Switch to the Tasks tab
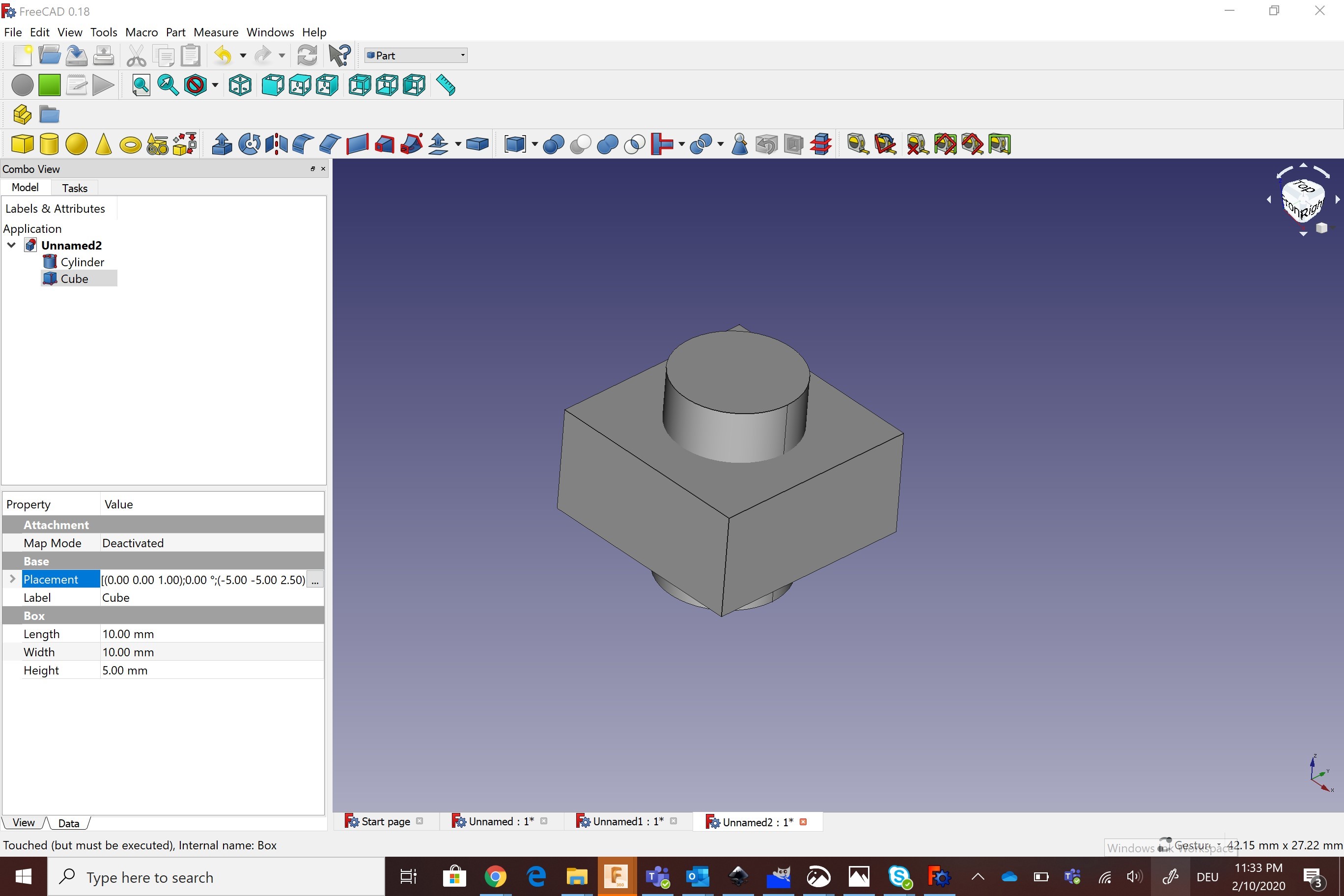The width and height of the screenshot is (1344, 896). coord(74,188)
